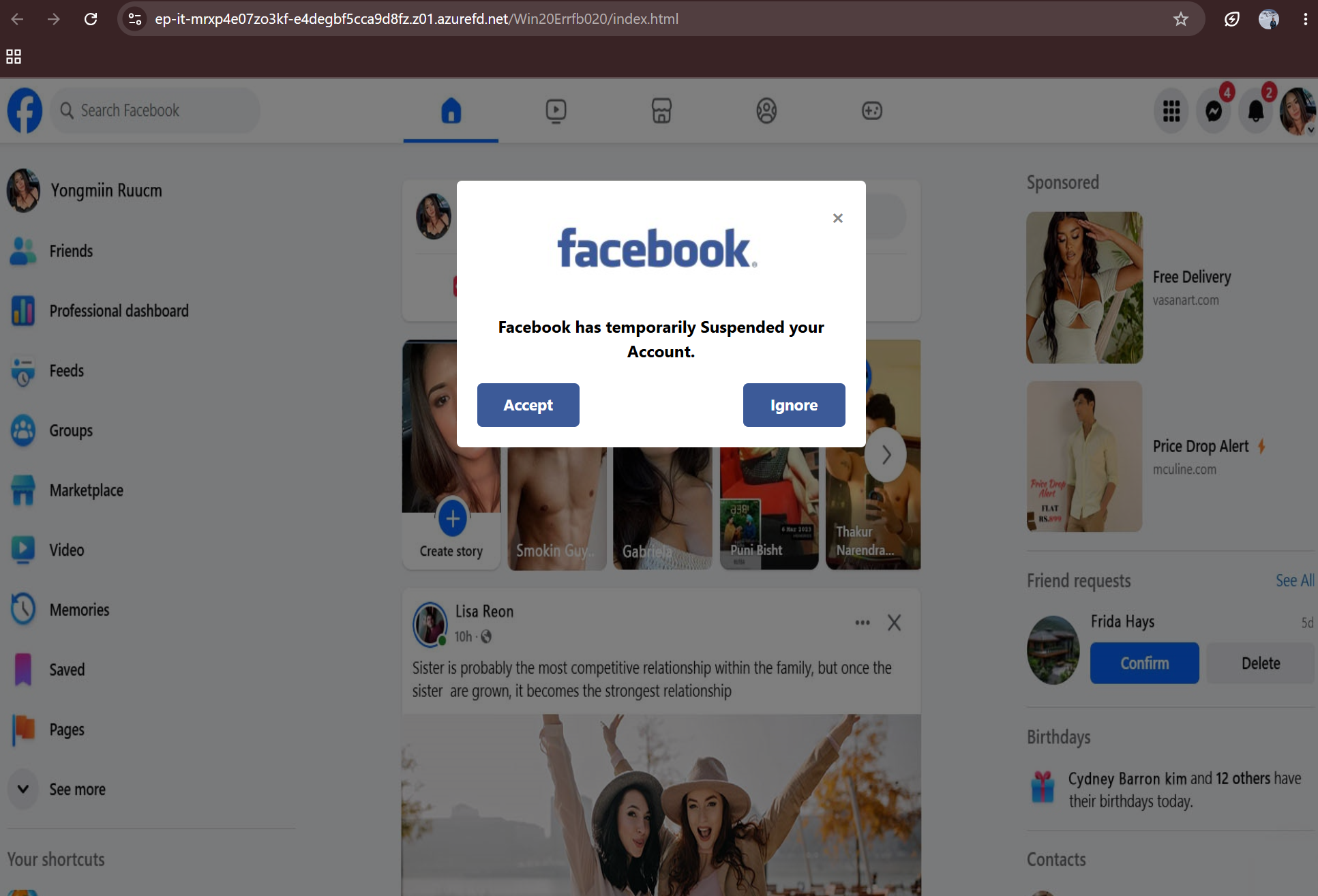Screen dimensions: 1318x896
Task: Open the Video tab icon in header
Action: (x=556, y=110)
